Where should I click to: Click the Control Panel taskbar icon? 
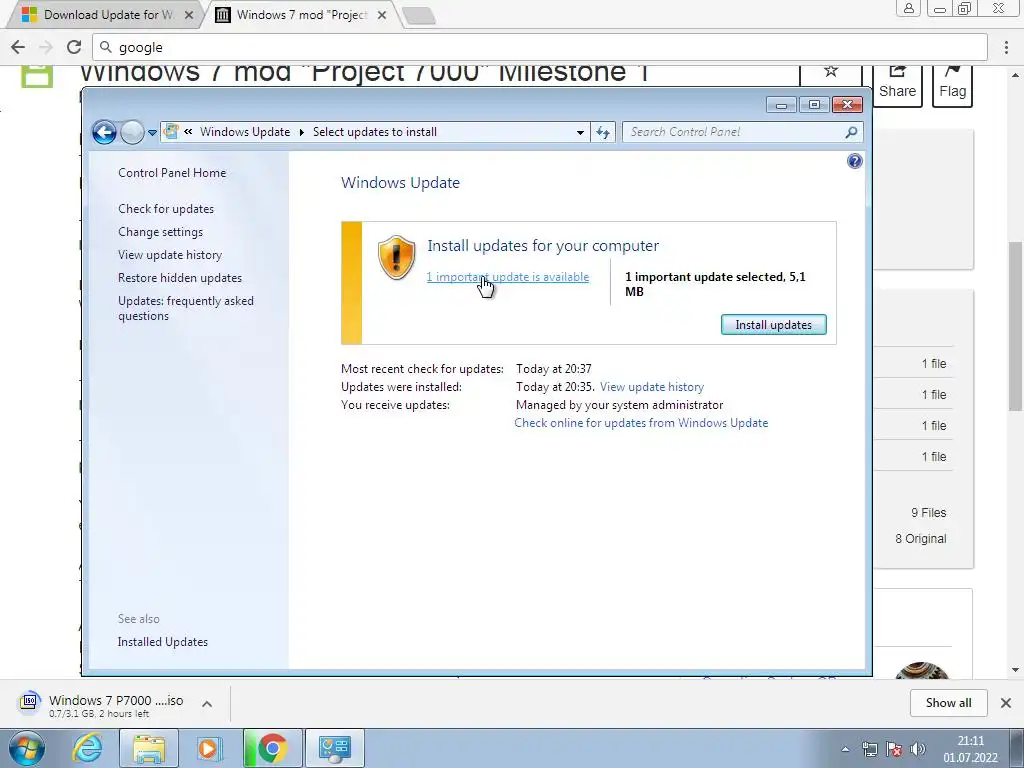tap(334, 748)
